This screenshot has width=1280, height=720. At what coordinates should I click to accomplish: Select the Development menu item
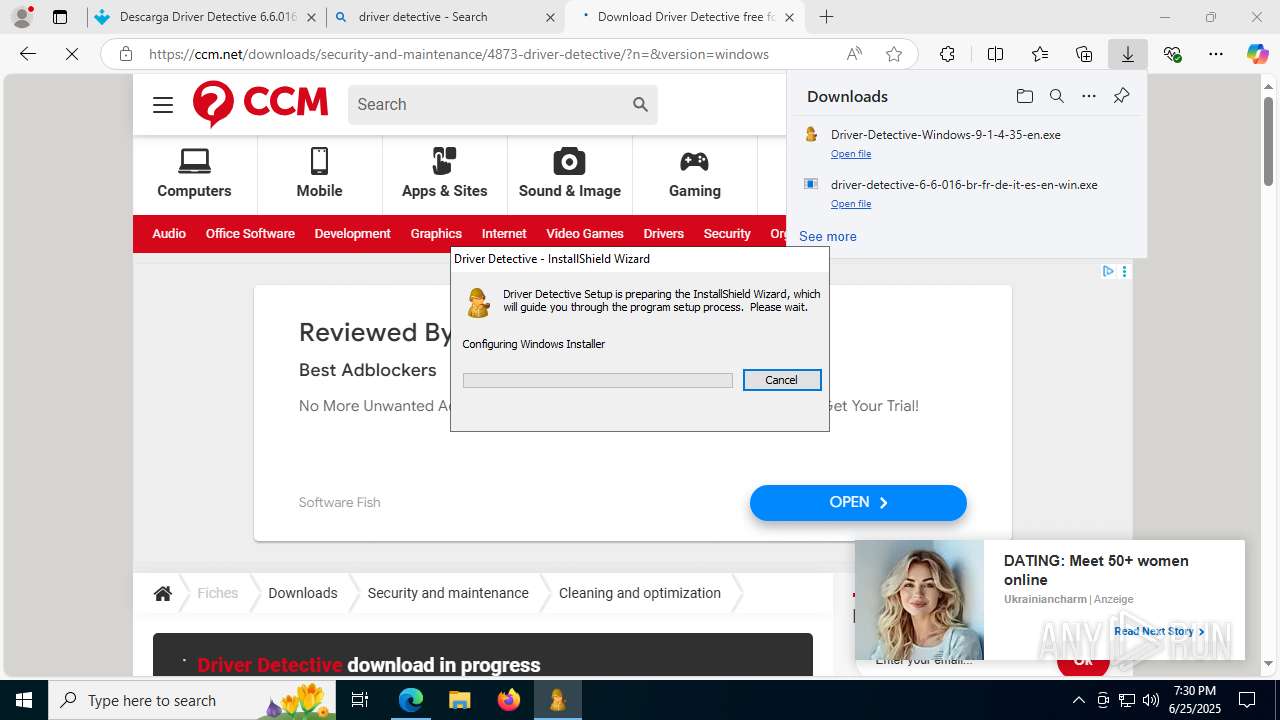point(352,233)
